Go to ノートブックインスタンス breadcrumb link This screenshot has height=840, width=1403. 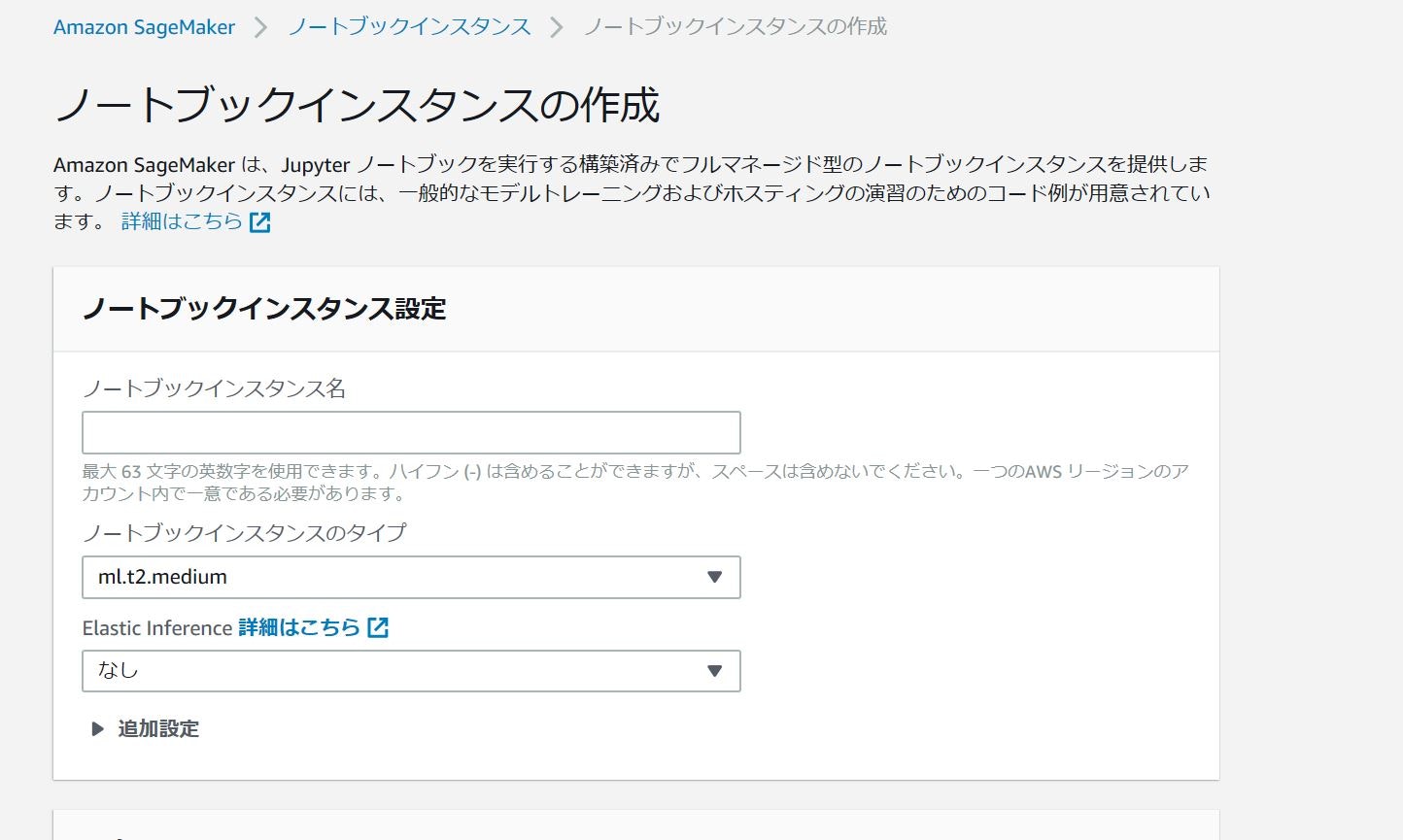(409, 27)
